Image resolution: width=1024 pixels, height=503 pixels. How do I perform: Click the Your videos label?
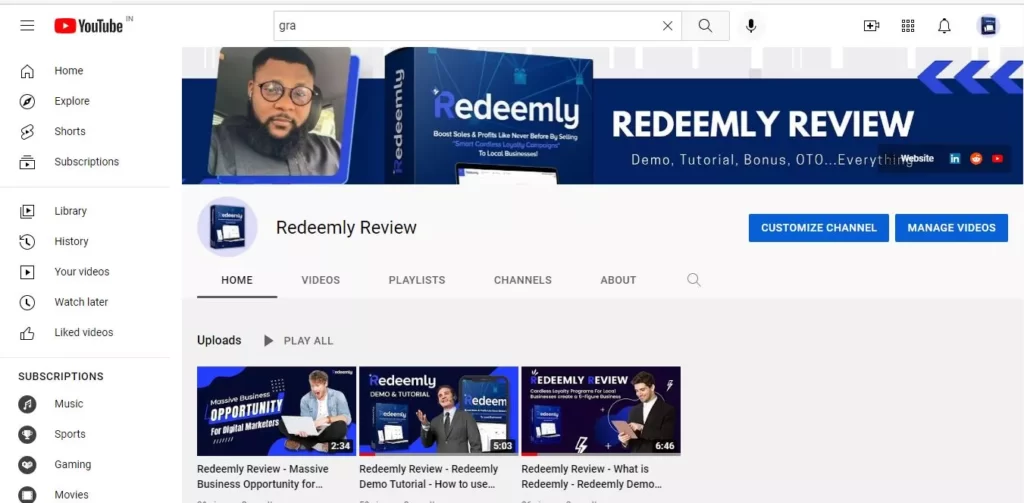(82, 272)
